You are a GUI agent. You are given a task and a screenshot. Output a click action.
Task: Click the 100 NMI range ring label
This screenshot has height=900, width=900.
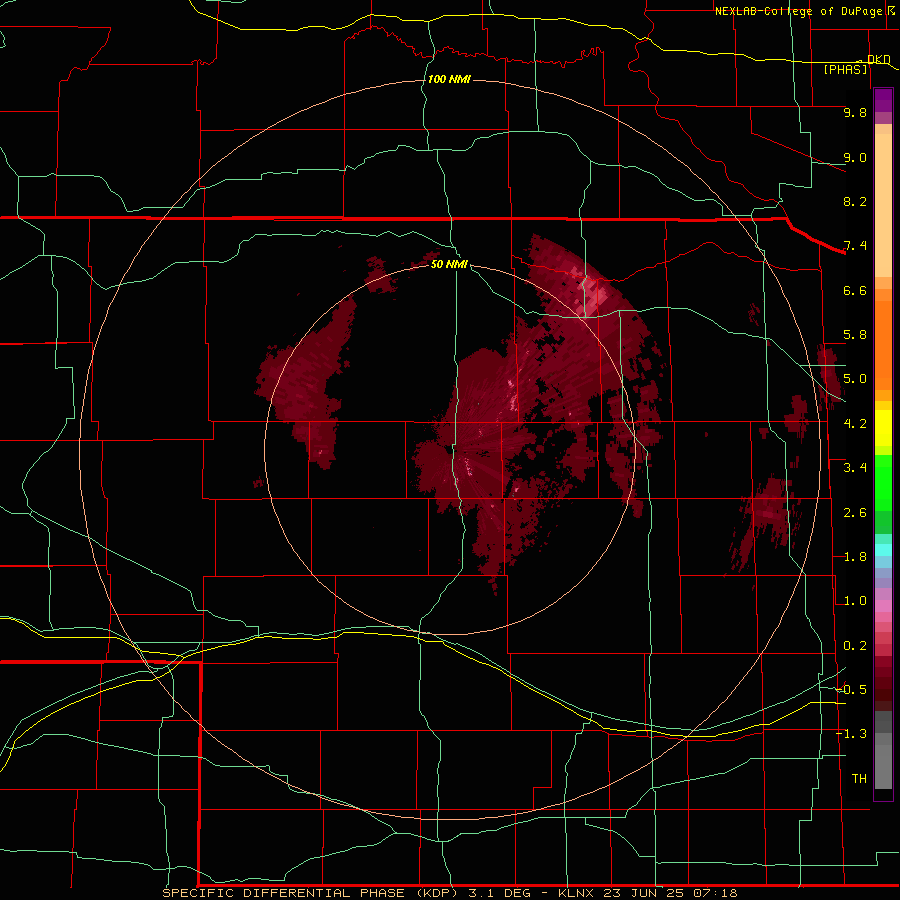point(449,79)
